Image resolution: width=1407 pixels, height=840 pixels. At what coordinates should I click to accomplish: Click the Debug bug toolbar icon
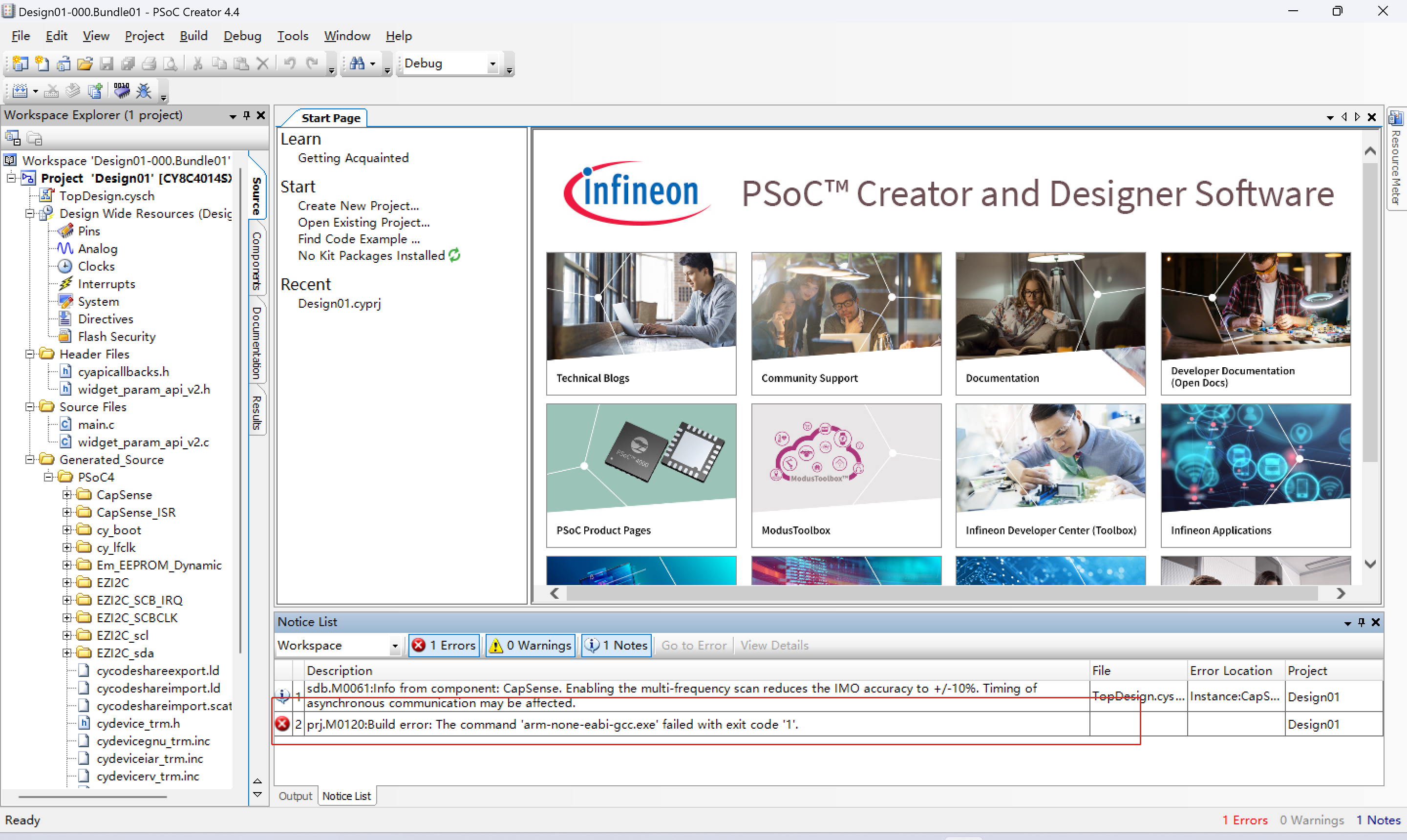(144, 90)
